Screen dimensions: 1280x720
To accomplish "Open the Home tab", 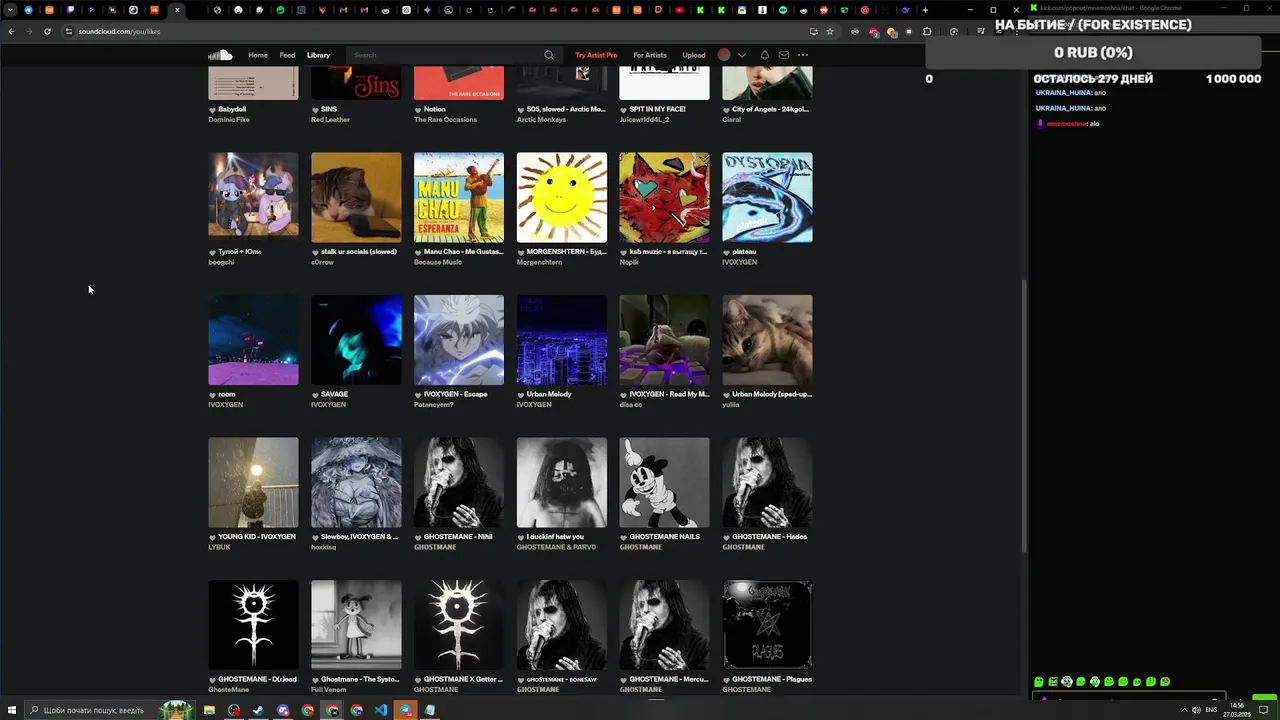I will tap(258, 55).
